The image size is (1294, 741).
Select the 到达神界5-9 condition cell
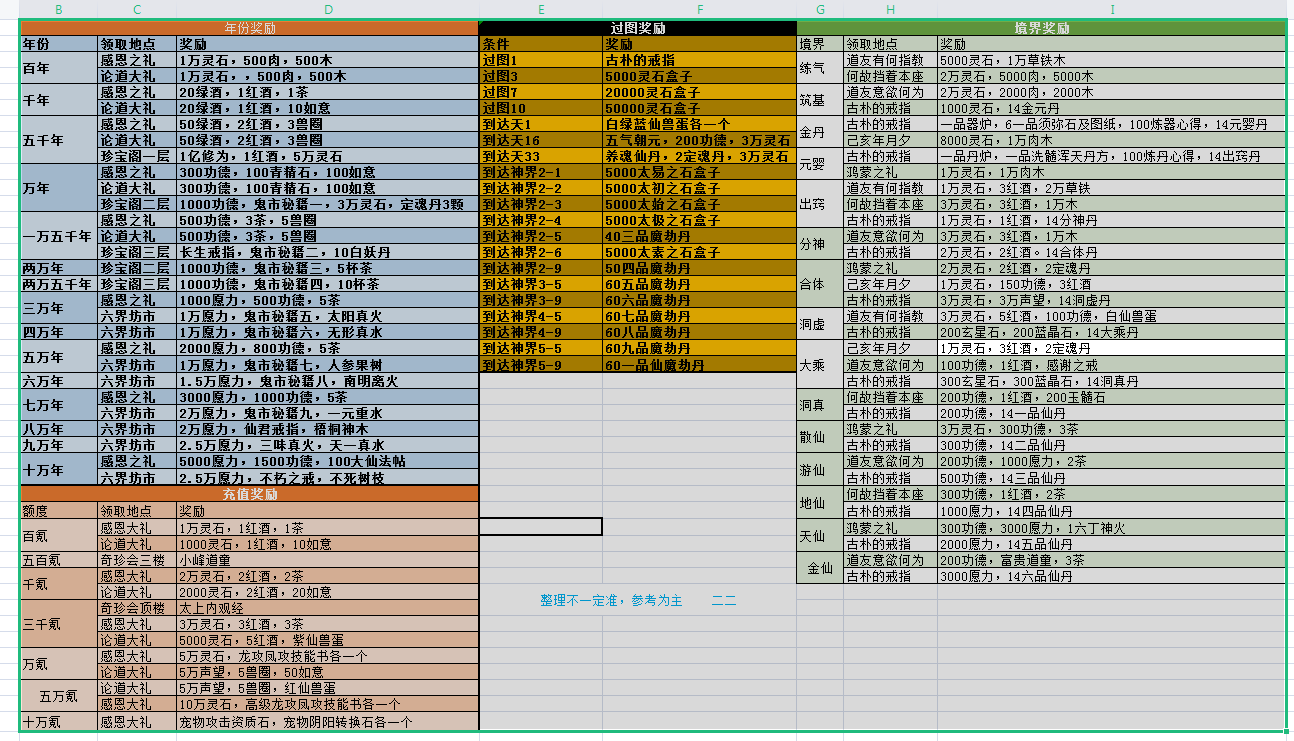(x=541, y=365)
